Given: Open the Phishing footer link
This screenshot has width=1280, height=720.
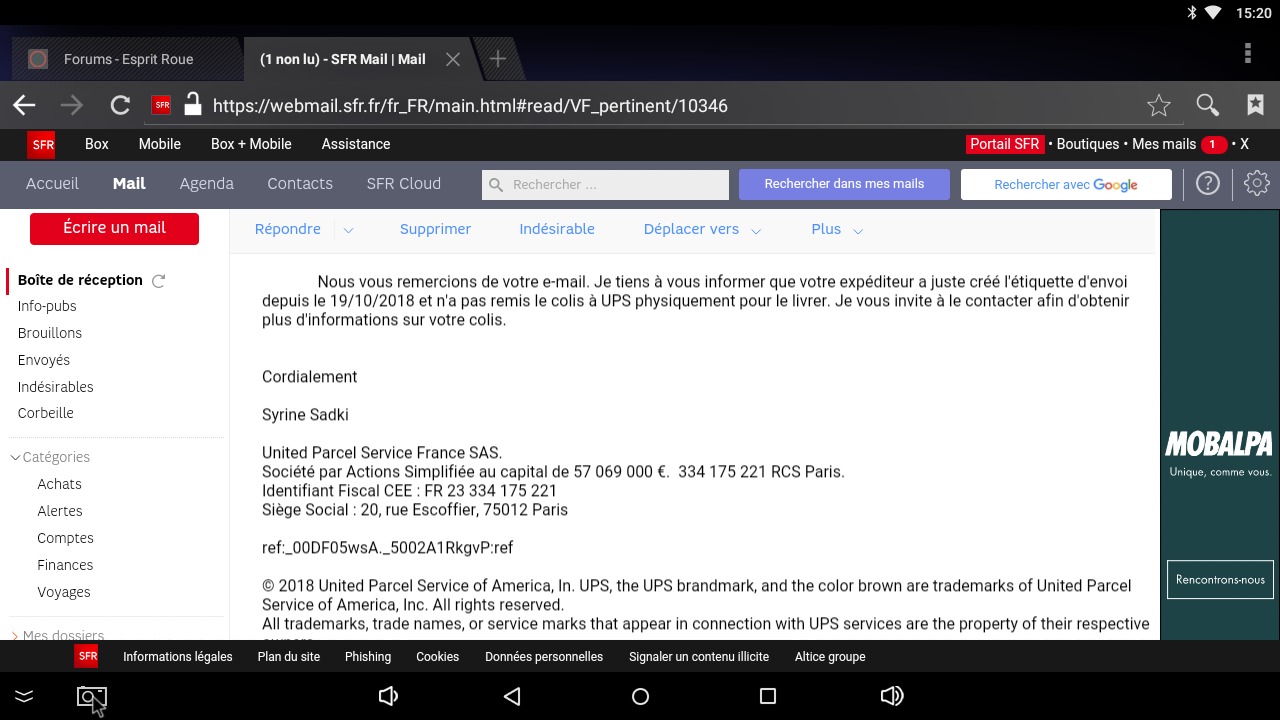Looking at the screenshot, I should pos(368,657).
